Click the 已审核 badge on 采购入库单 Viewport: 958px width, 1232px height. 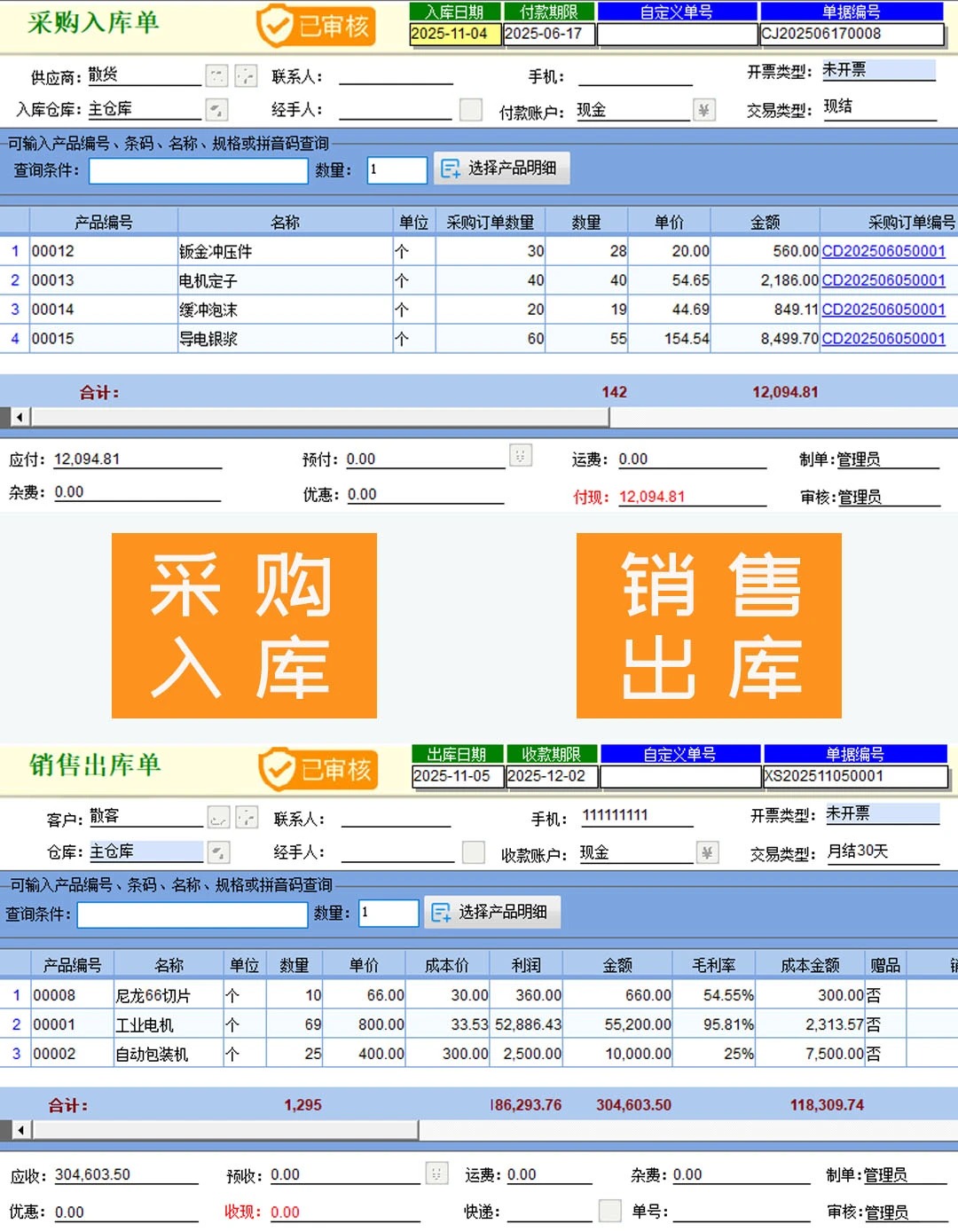316,27
